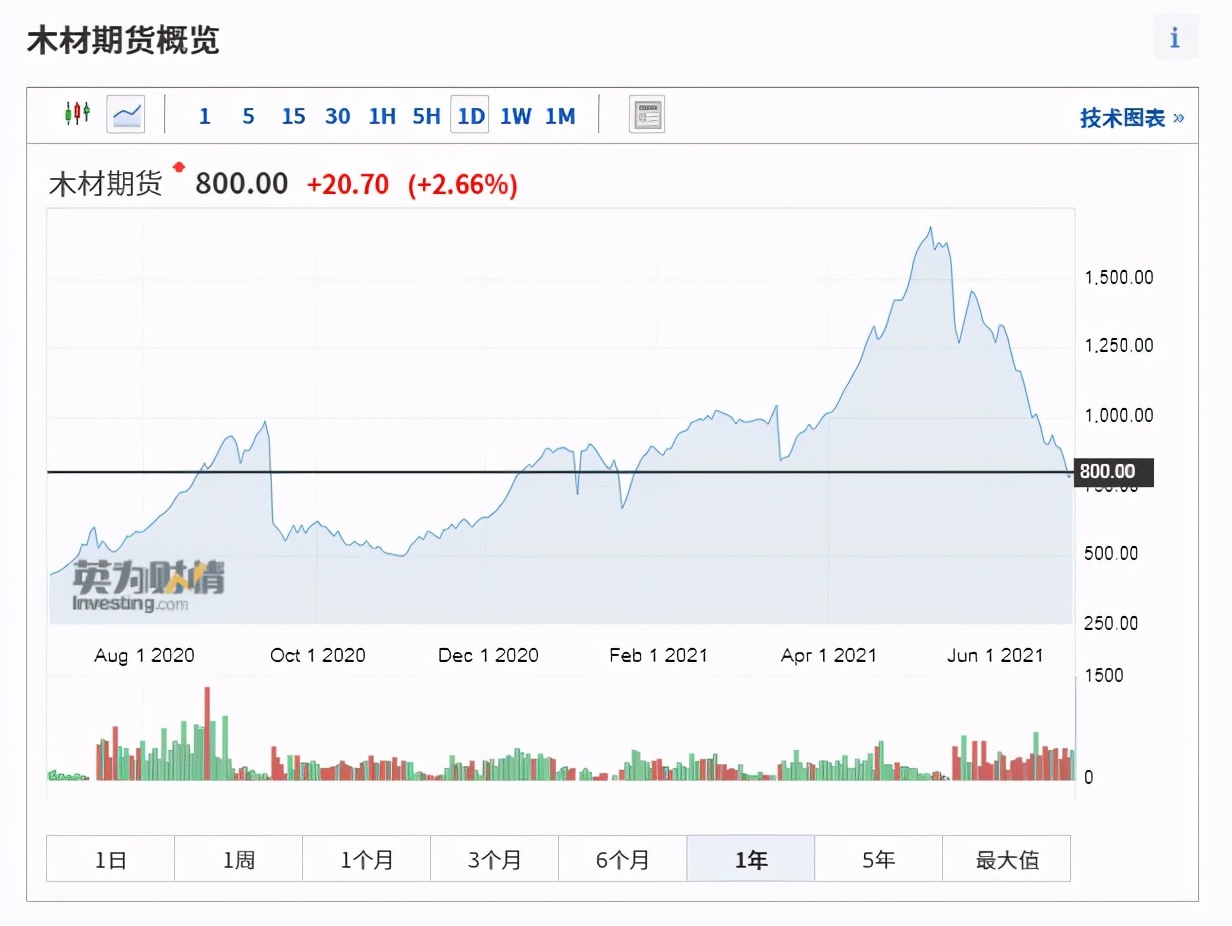
Task: Select the 1D timeframe
Action: [470, 116]
